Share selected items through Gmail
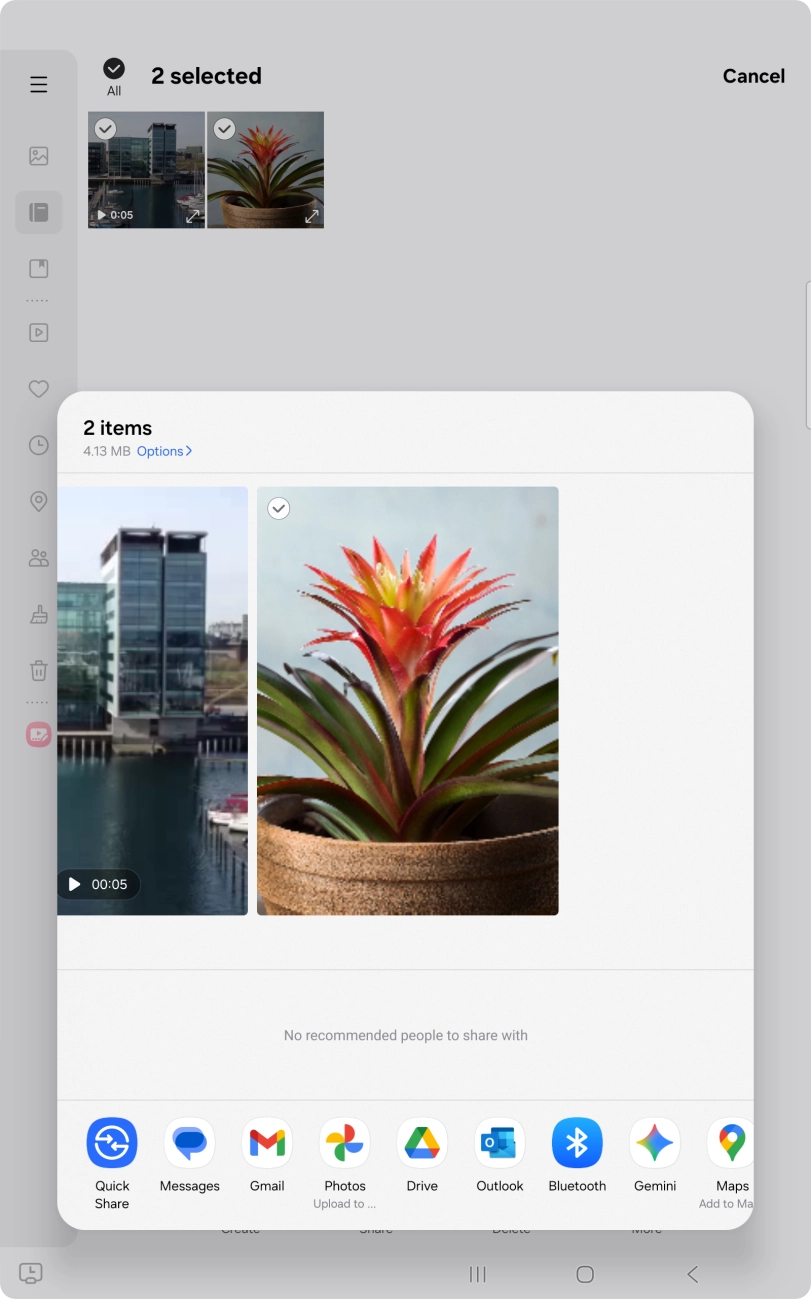 point(267,1143)
